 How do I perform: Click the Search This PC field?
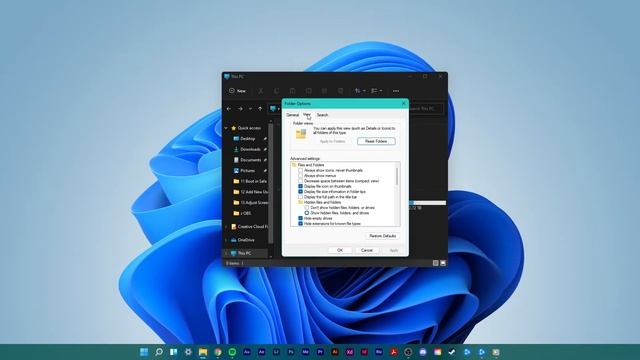426,109
